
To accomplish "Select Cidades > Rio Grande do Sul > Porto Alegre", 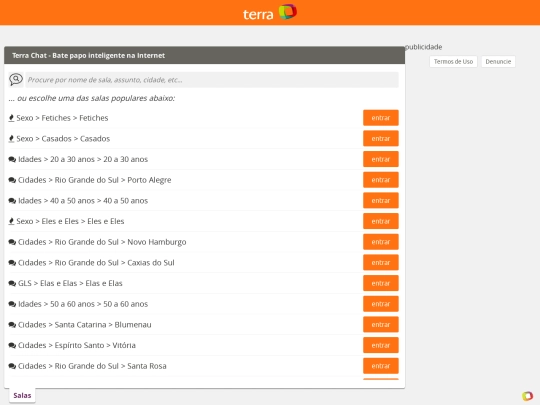I will (x=95, y=180).
